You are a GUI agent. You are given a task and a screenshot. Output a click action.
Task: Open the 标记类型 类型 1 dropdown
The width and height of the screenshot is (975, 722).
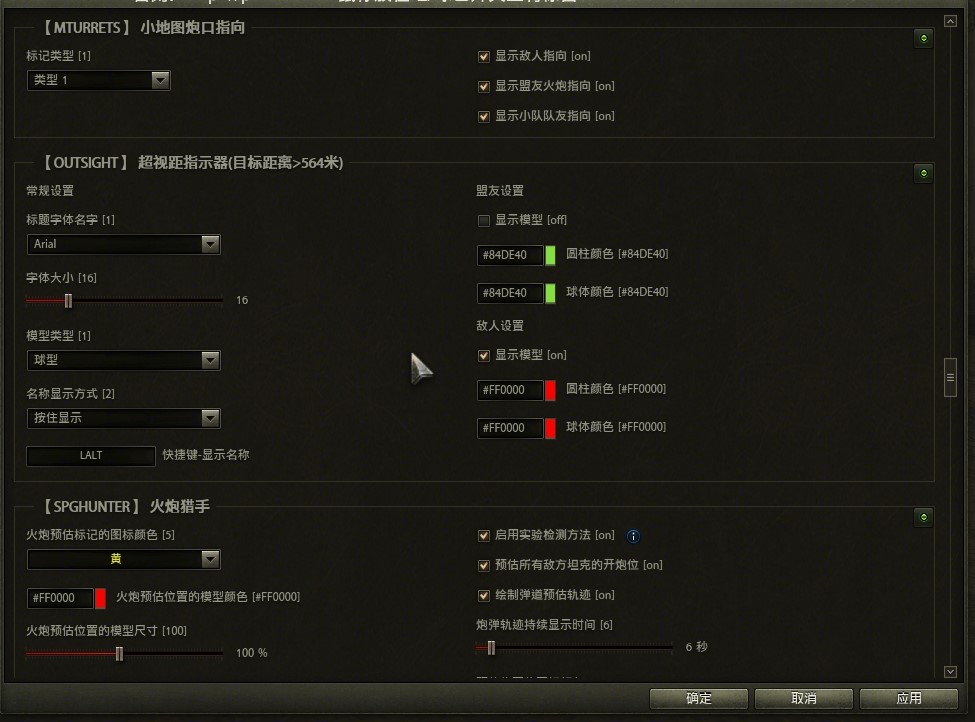(99, 80)
